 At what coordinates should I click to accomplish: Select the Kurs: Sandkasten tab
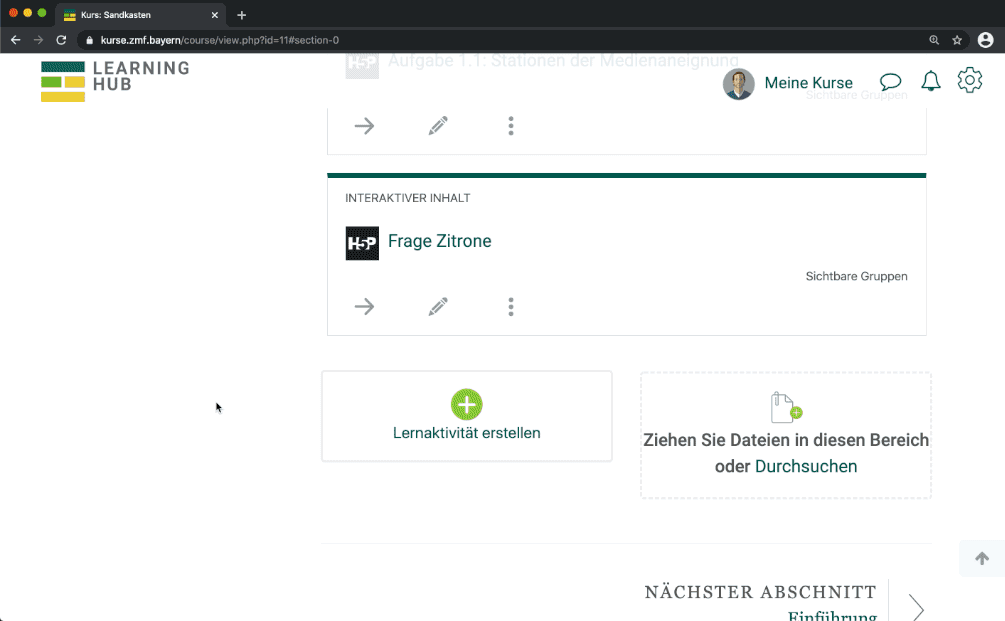[141, 15]
